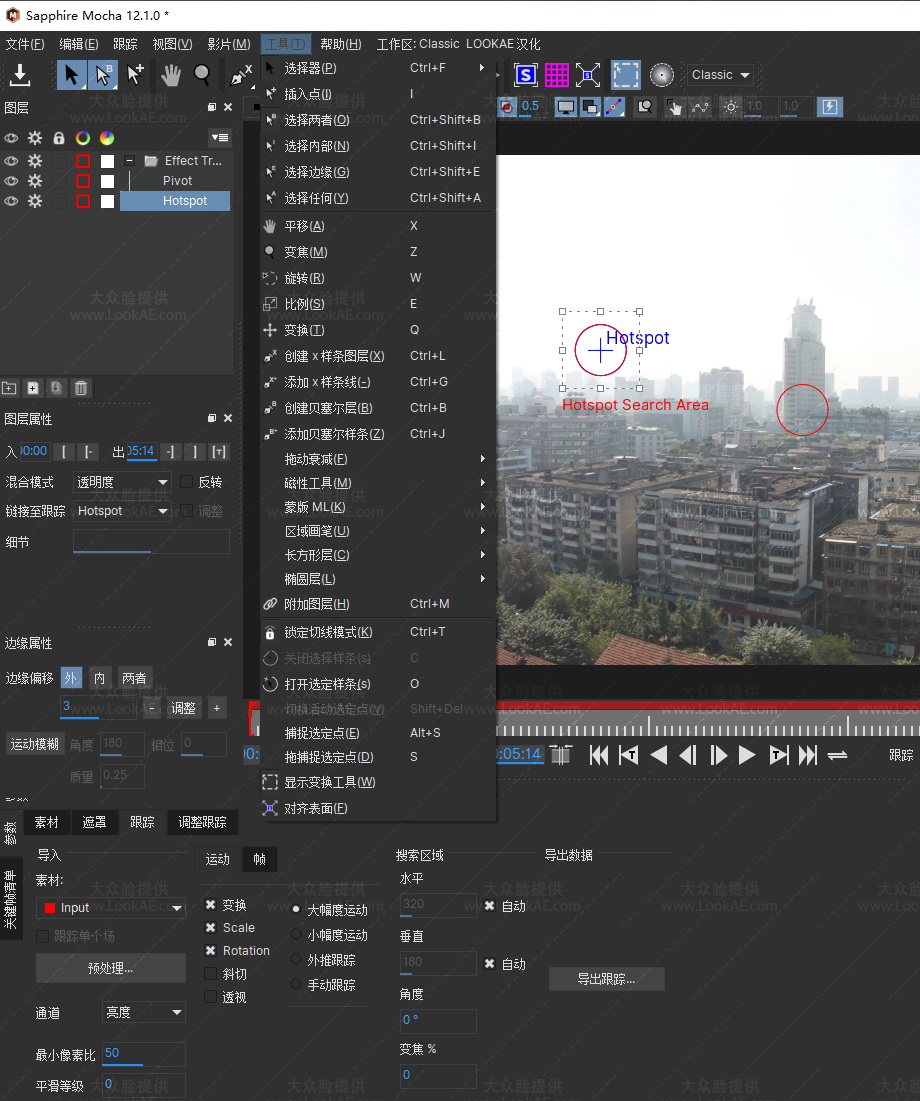
Task: Choose 创建贝塞尔层 from the menu
Action: point(328,408)
